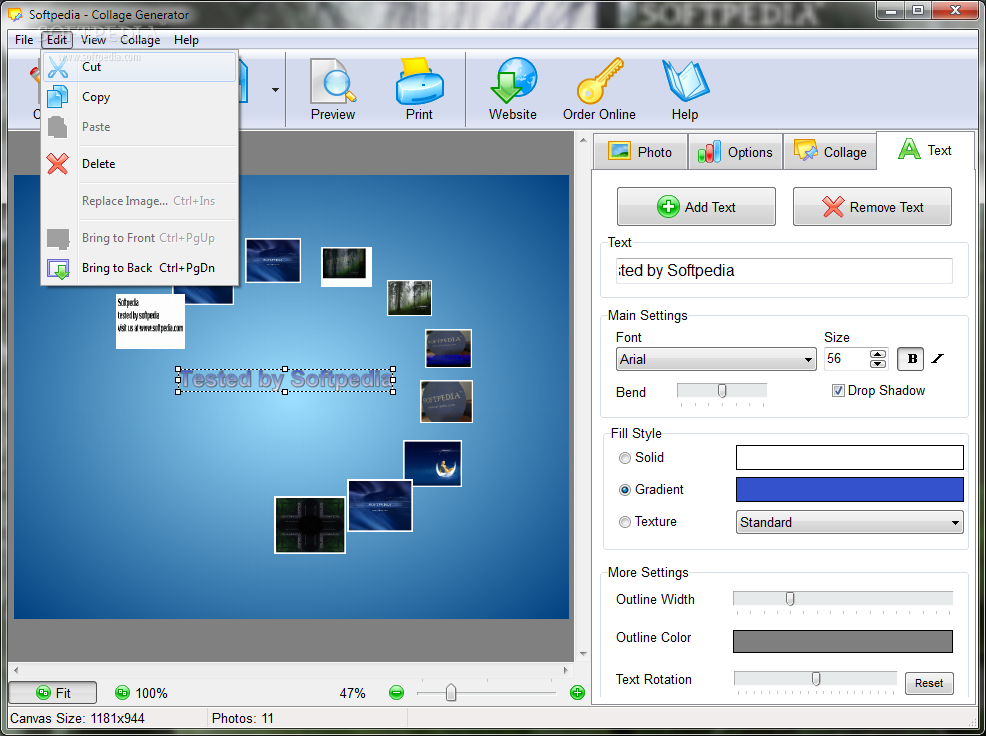986x736 pixels.
Task: Open the Help menu in menu bar
Action: pyautogui.click(x=186, y=40)
